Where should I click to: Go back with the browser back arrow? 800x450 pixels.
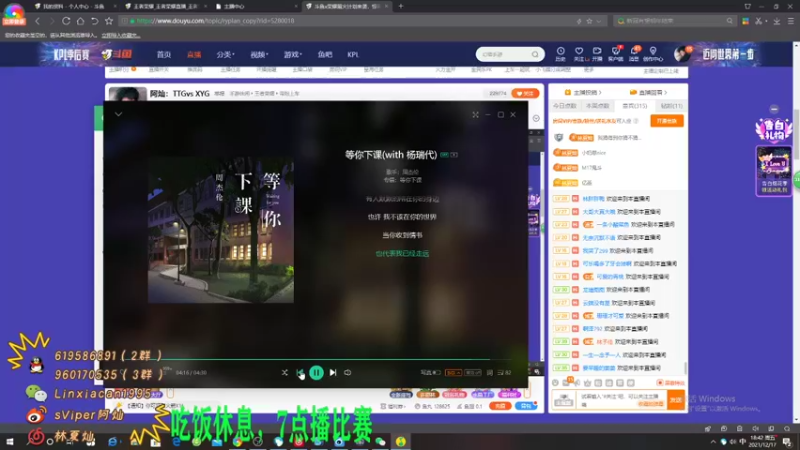coord(37,21)
